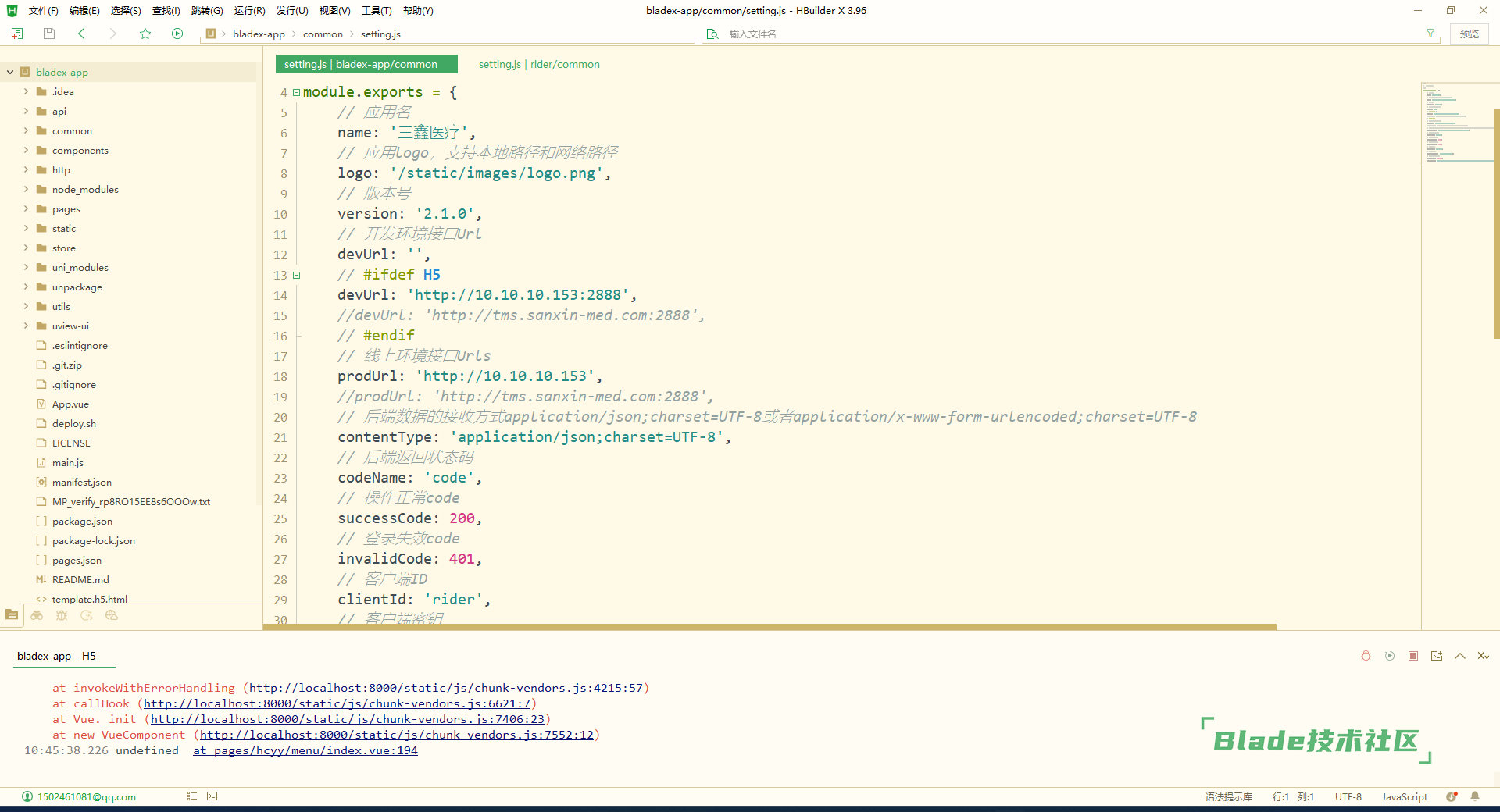Viewport: 1500px width, 812px height.
Task: Open pages.json in project tree
Action: pos(77,560)
